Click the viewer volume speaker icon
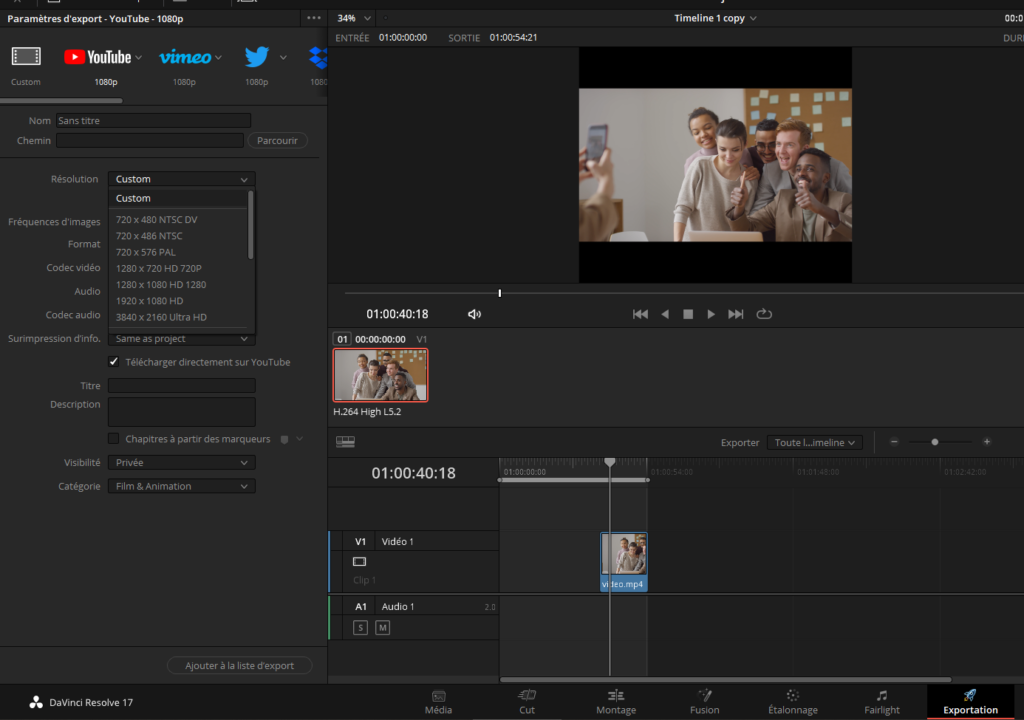1024x720 pixels. 474,314
